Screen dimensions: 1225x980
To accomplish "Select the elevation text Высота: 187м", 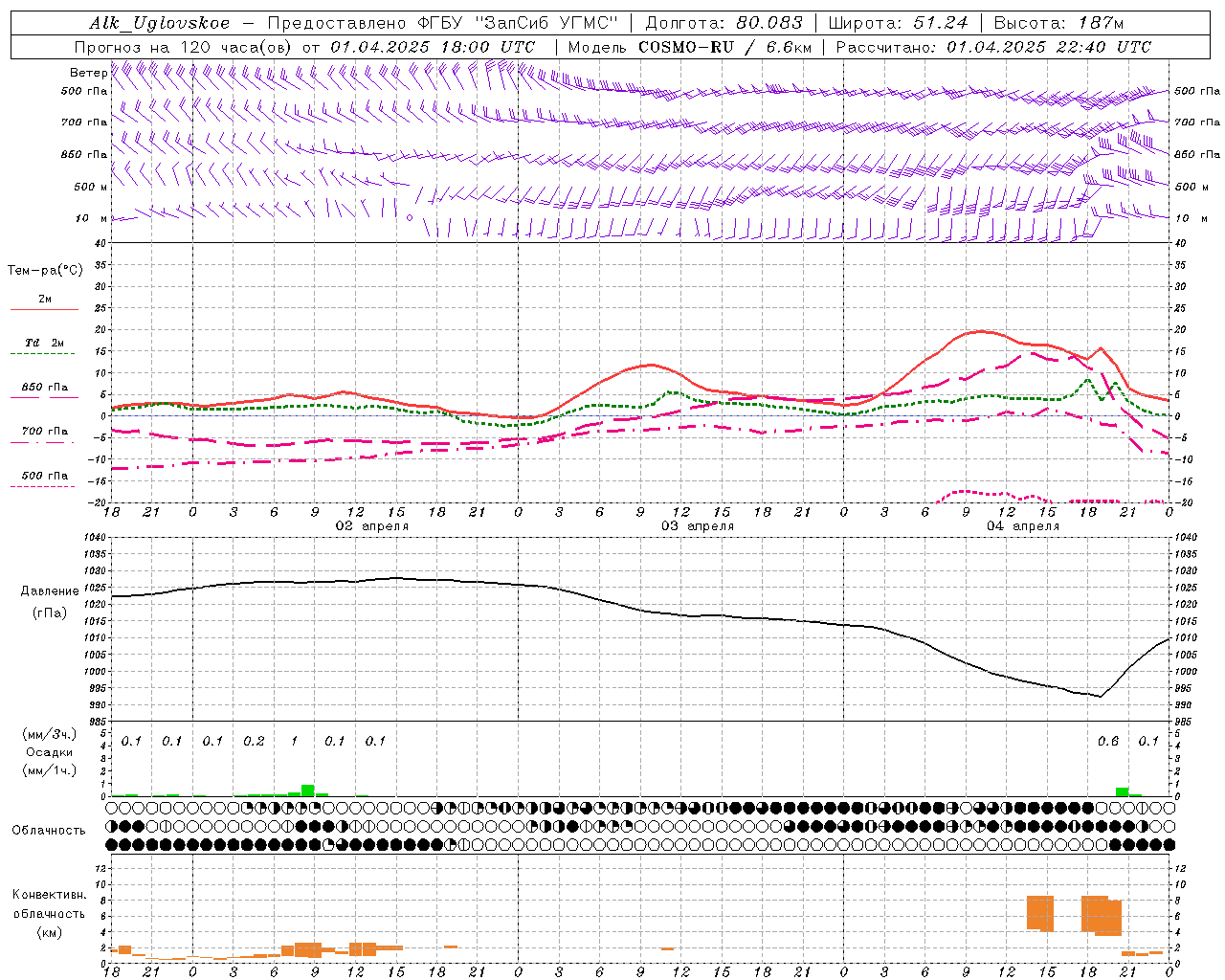I will [x=1058, y=23].
